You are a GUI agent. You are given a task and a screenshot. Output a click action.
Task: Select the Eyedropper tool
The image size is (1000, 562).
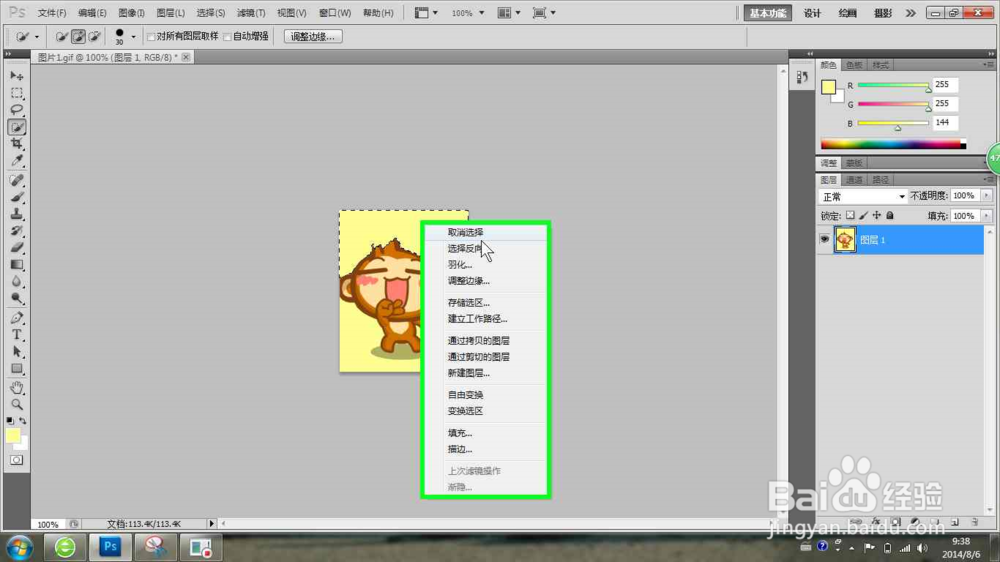coord(17,161)
